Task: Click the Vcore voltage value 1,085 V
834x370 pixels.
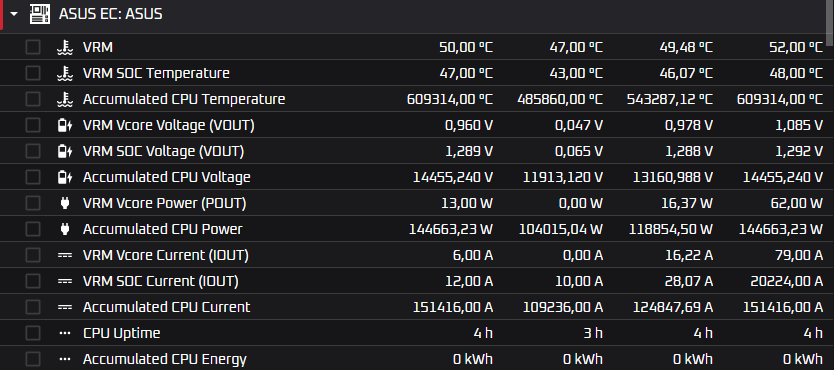Action: pos(799,125)
